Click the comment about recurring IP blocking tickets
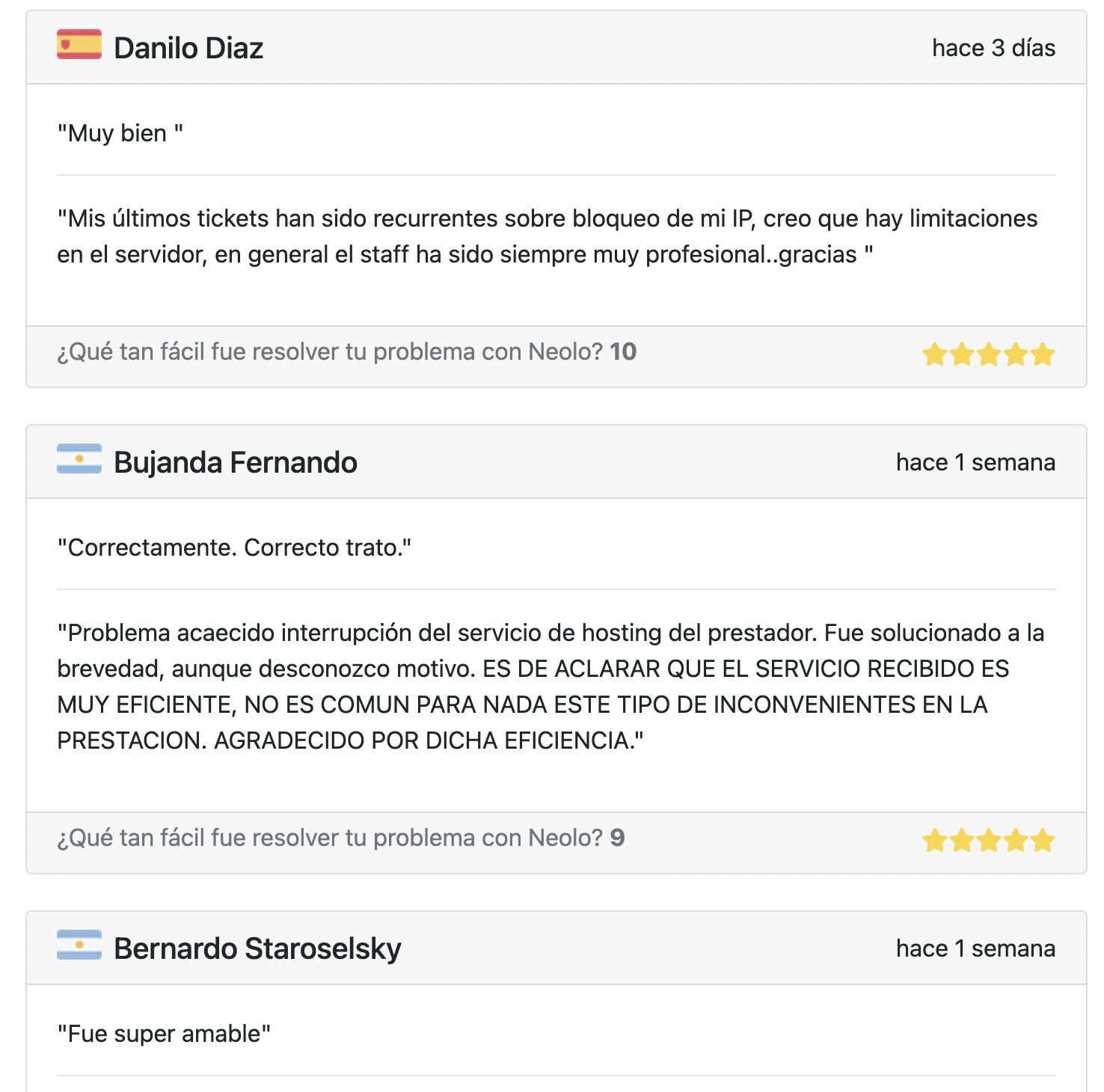Screen dimensions: 1104x1092 548,236
